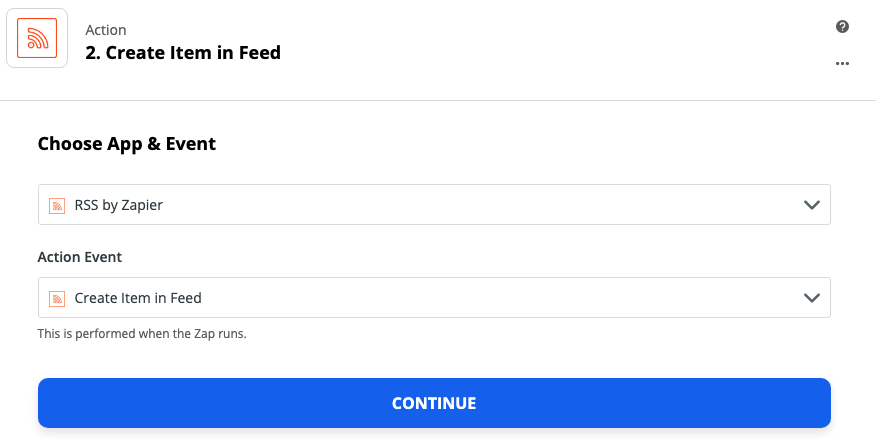Click the 'Choose App & Event' section heading

(127, 143)
